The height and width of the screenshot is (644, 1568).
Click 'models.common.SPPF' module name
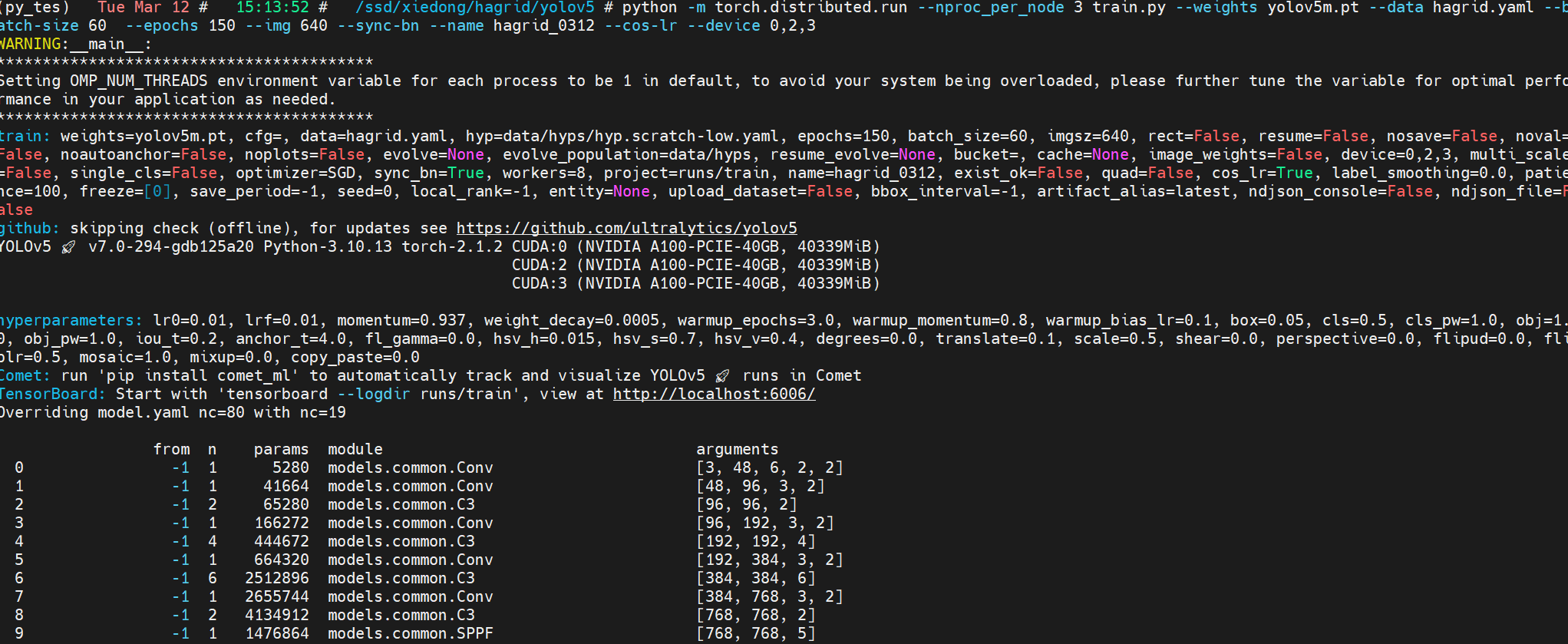411,633
